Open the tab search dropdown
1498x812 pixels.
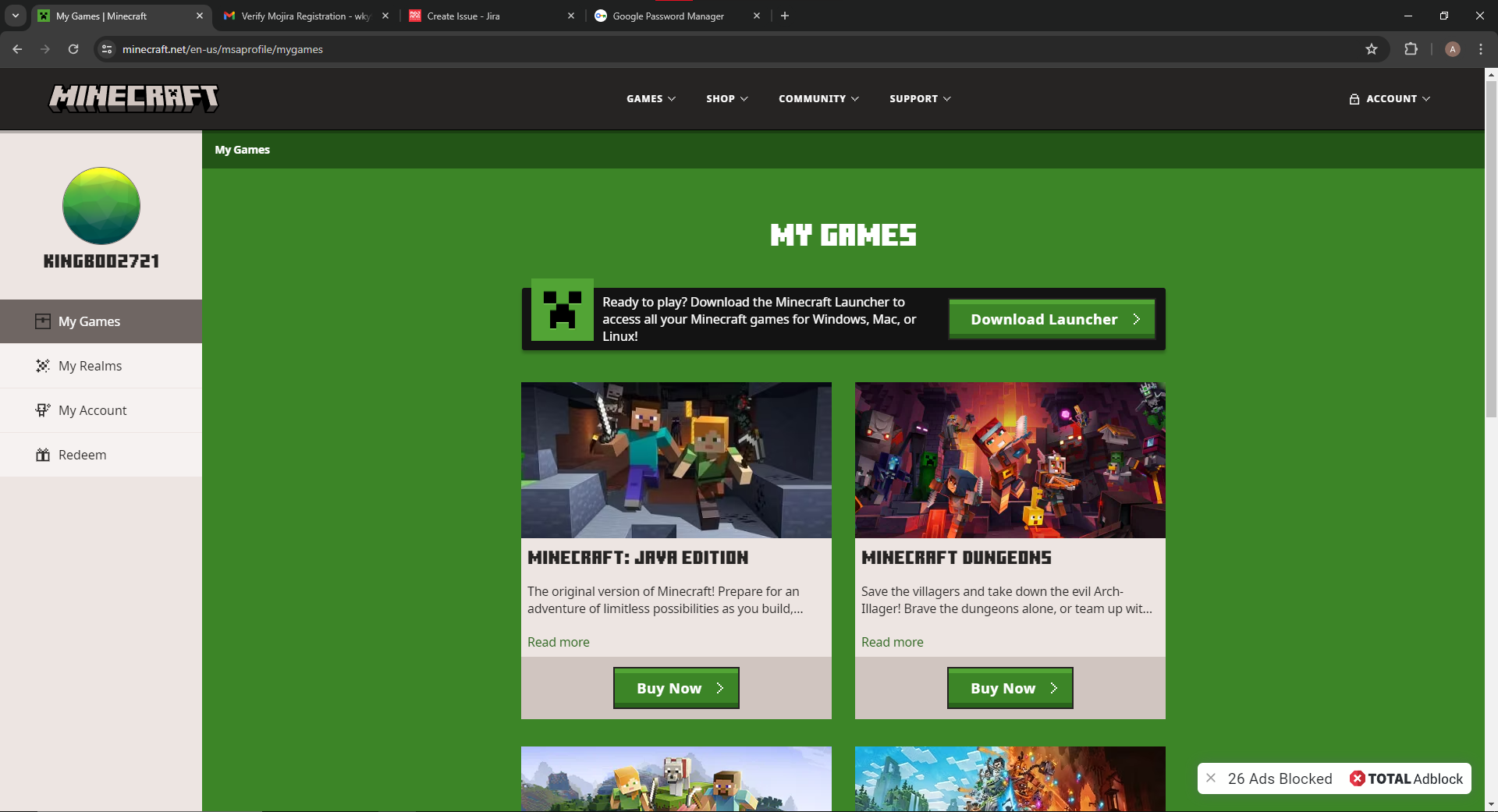[15, 16]
